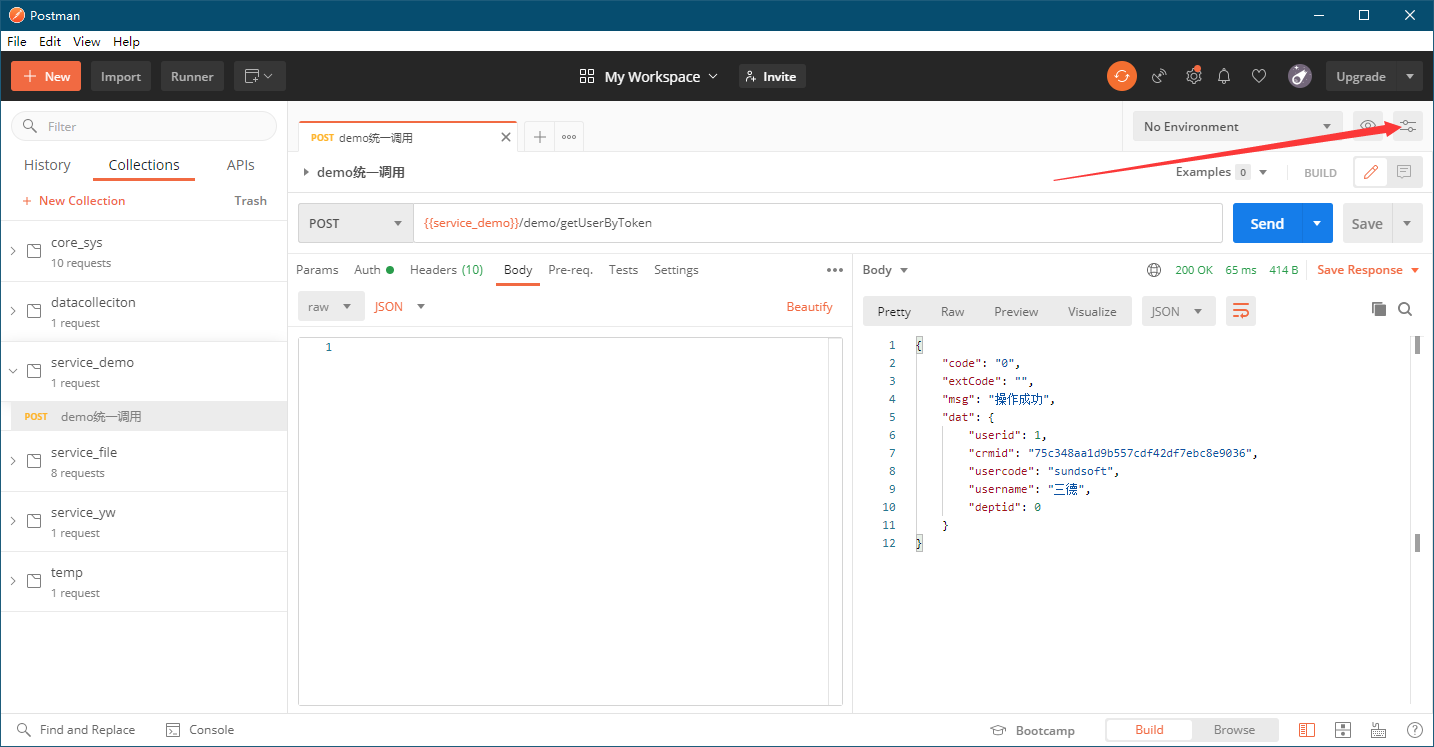Open the user avatar menu
This screenshot has height=747, width=1434.
pyautogui.click(x=1299, y=76)
